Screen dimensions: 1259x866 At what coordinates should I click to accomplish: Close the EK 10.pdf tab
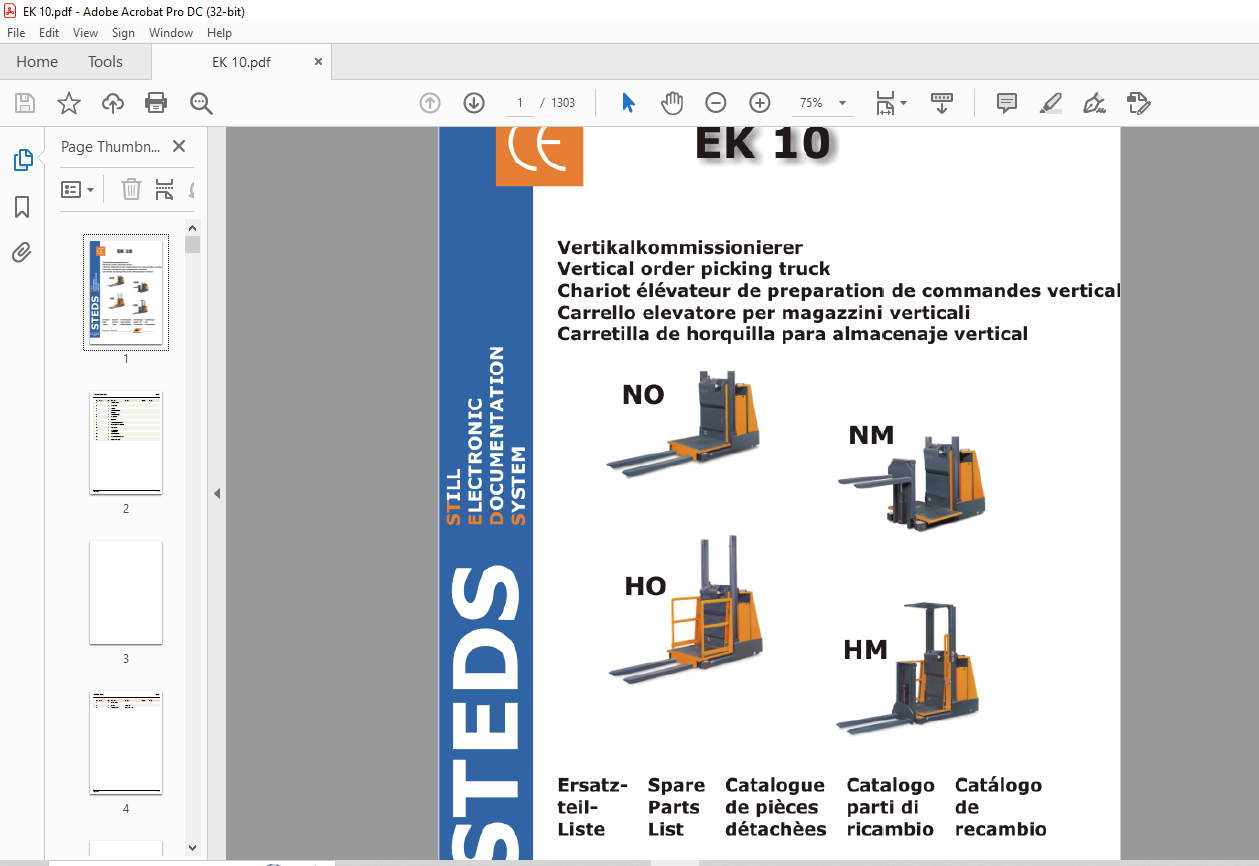click(319, 62)
